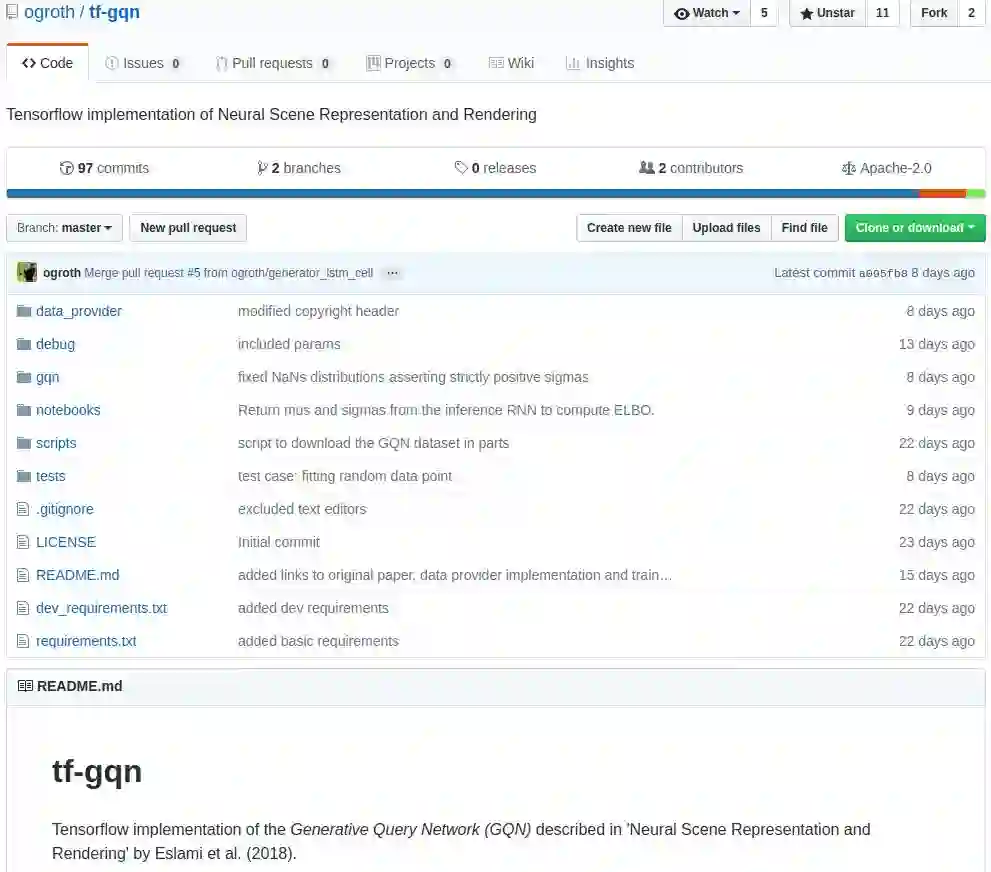The height and width of the screenshot is (872, 991).
Task: Click 'excluded text editors' commit message
Action: pos(302,509)
